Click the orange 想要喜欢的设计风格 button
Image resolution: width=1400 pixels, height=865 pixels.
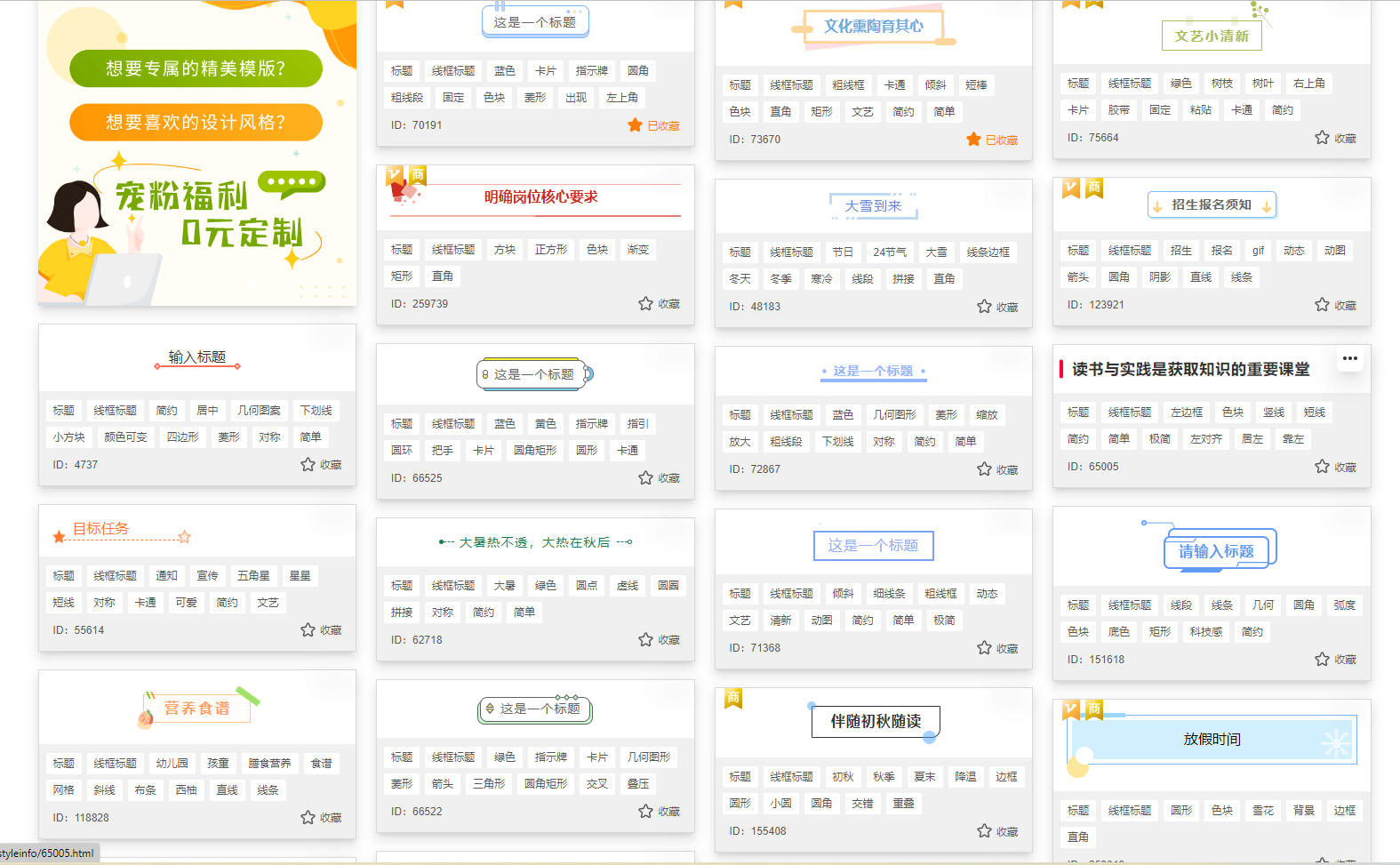[x=196, y=122]
